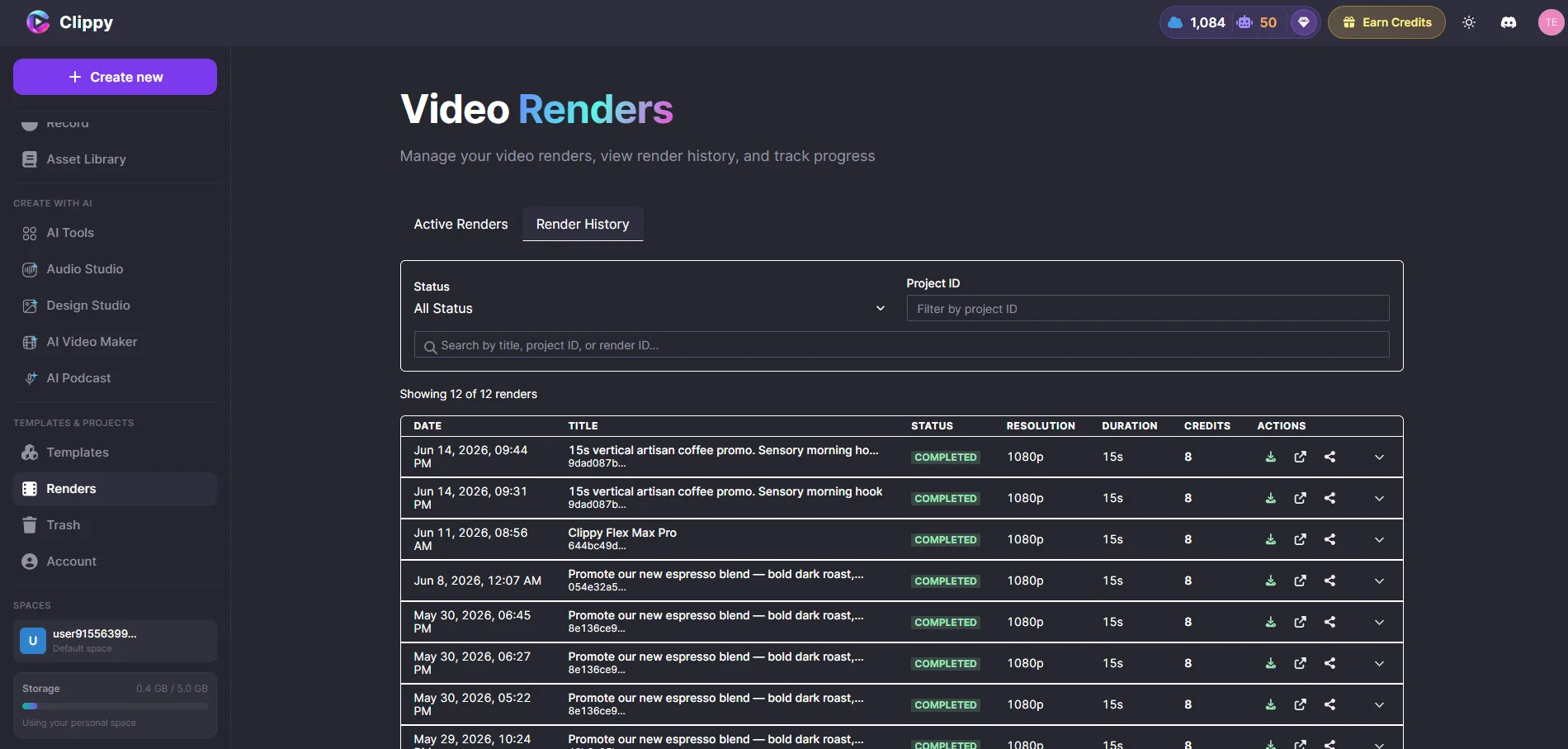Expand the Jun 8 12:07 AM render row
The width and height of the screenshot is (1568, 749).
coord(1379,581)
